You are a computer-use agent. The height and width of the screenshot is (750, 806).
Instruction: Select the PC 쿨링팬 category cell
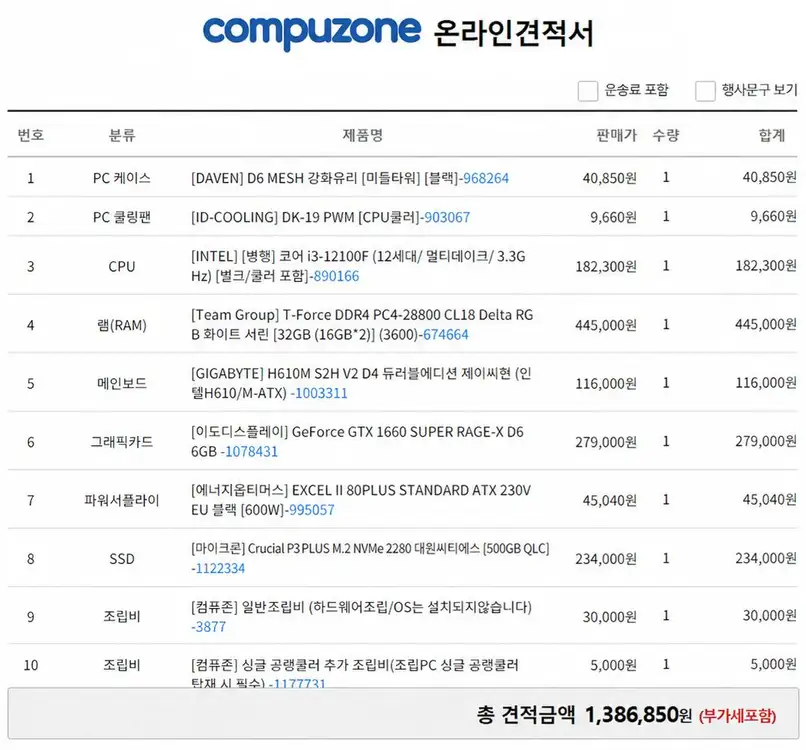[x=122, y=217]
